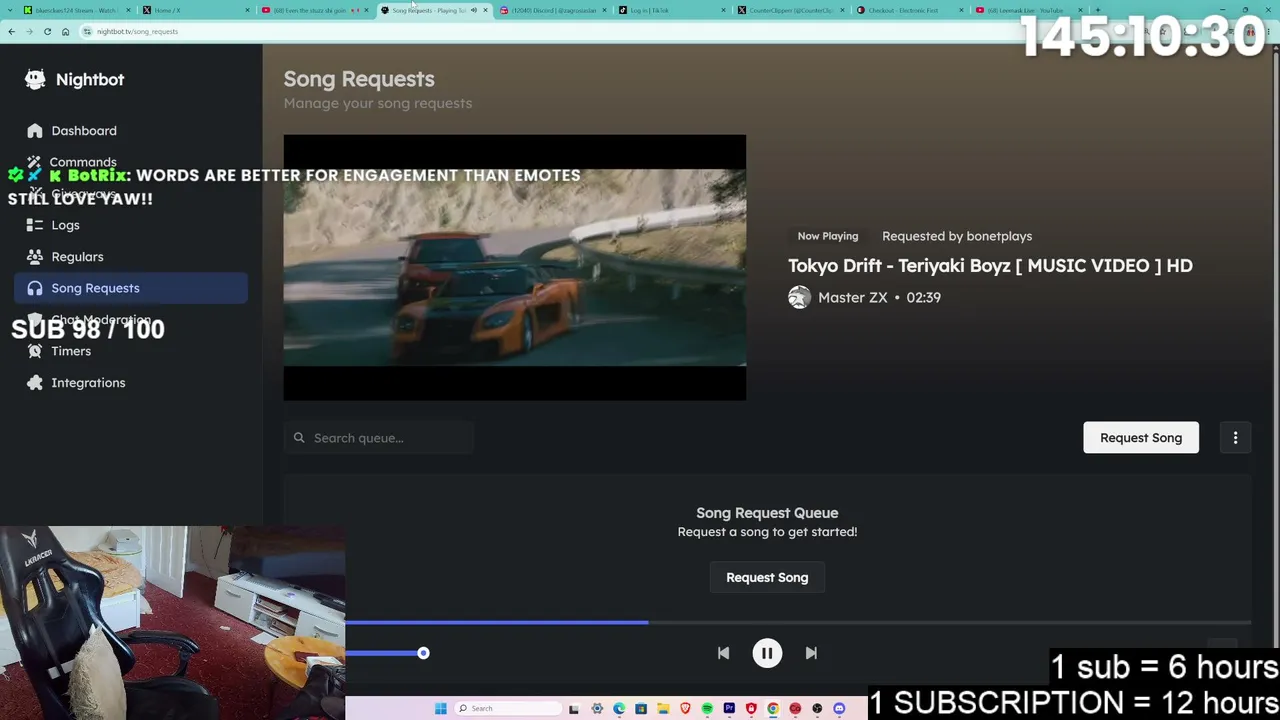Click the Song Requests headphones icon

click(35, 288)
